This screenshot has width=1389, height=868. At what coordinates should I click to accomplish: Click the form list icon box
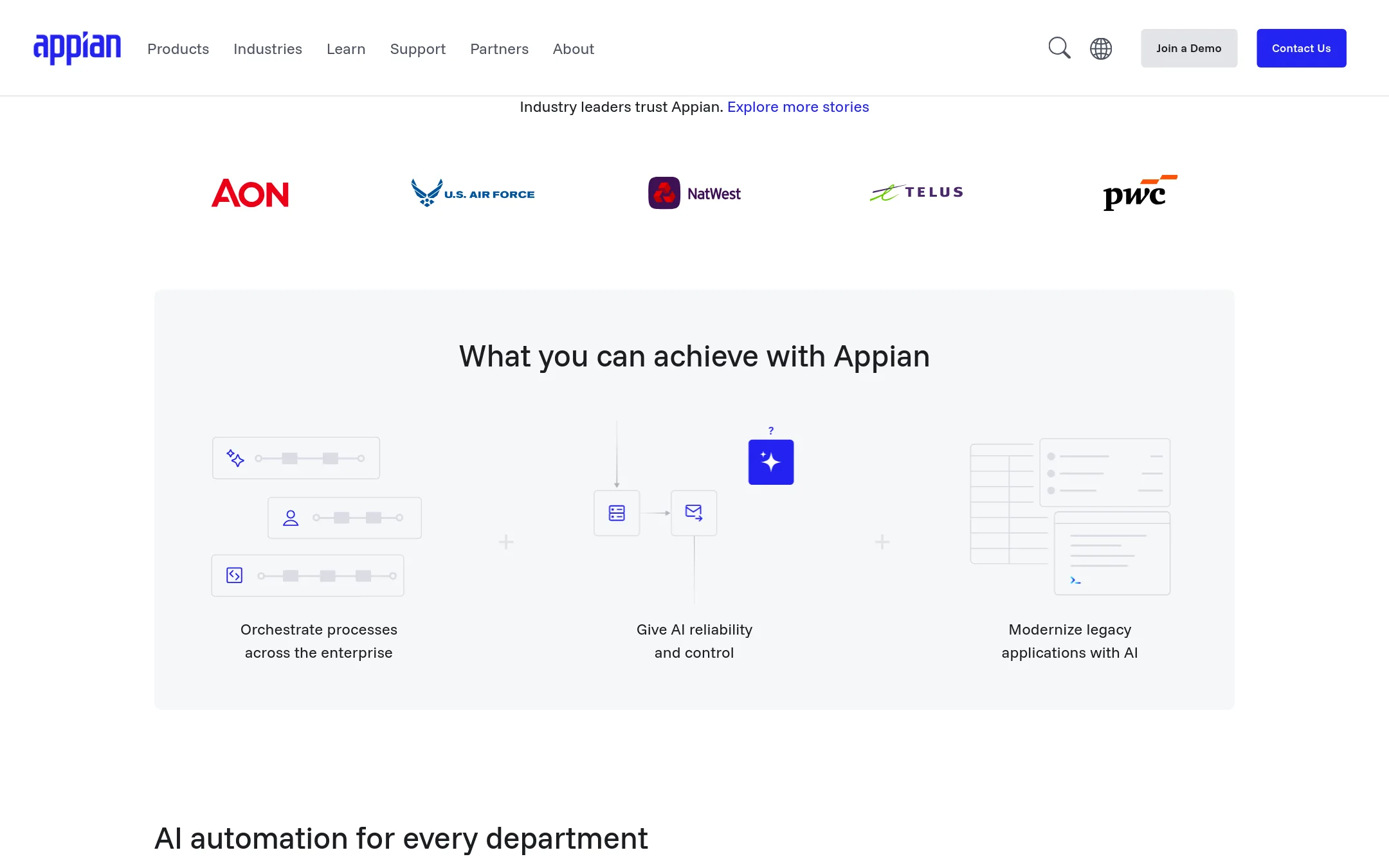(x=617, y=513)
